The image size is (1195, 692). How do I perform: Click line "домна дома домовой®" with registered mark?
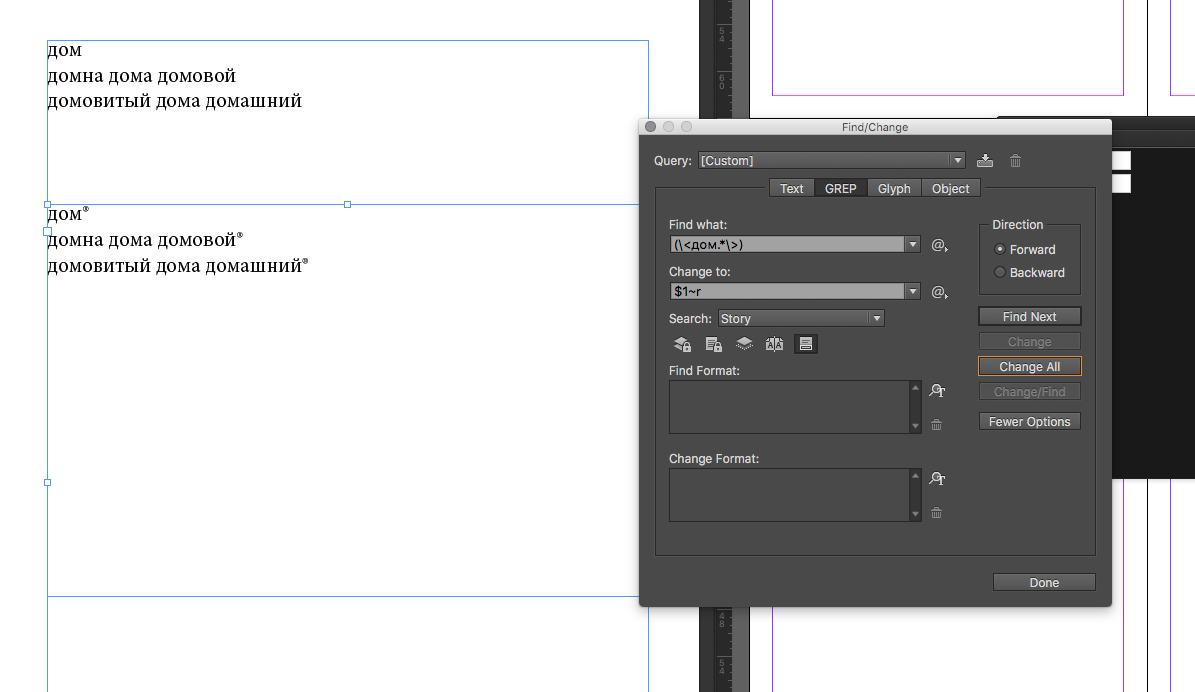tap(145, 240)
